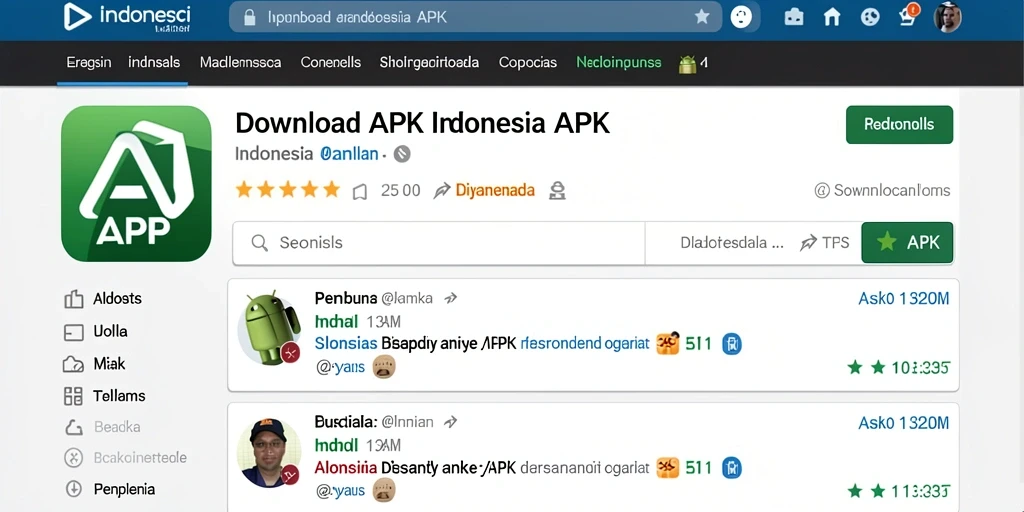Open Miak in the sidebar

point(94,364)
